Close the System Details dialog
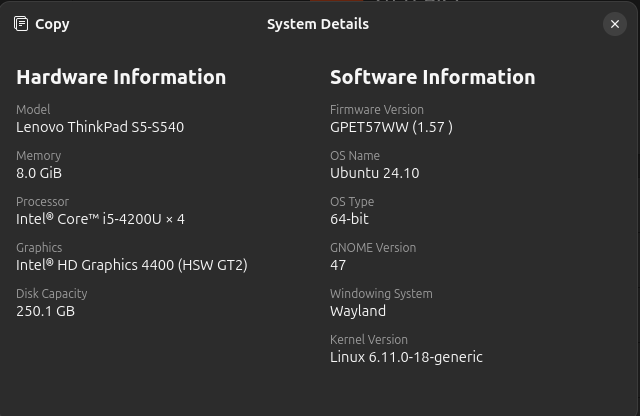Viewport: 640px width, 416px height. click(614, 24)
